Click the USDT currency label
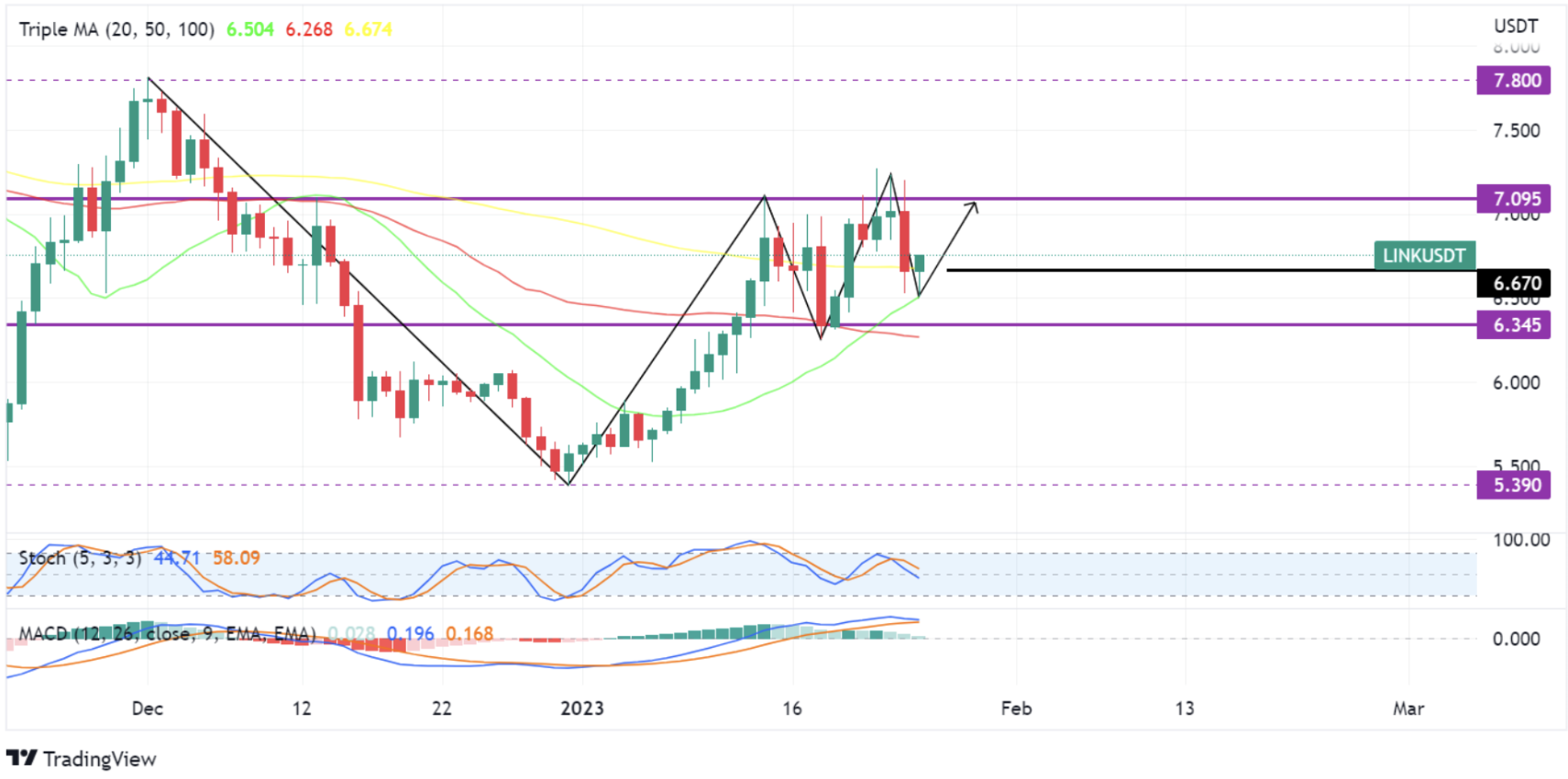Image resolution: width=1568 pixels, height=779 pixels. [x=1516, y=26]
